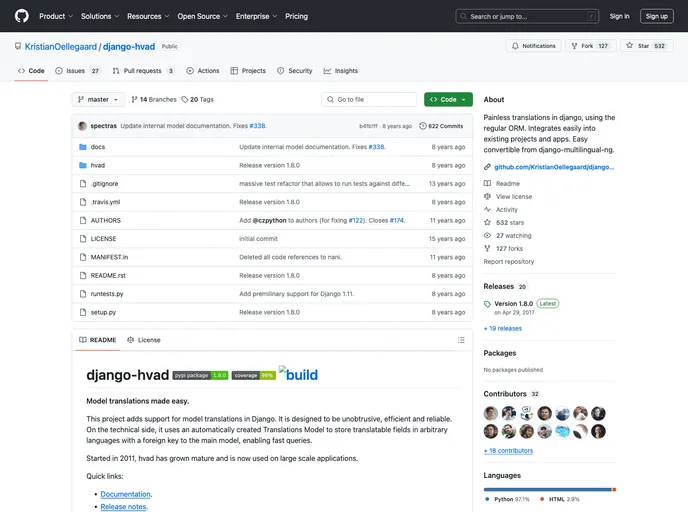This screenshot has width=688, height=512.
Task: Click the setup.py file icon
Action: pyautogui.click(x=83, y=312)
